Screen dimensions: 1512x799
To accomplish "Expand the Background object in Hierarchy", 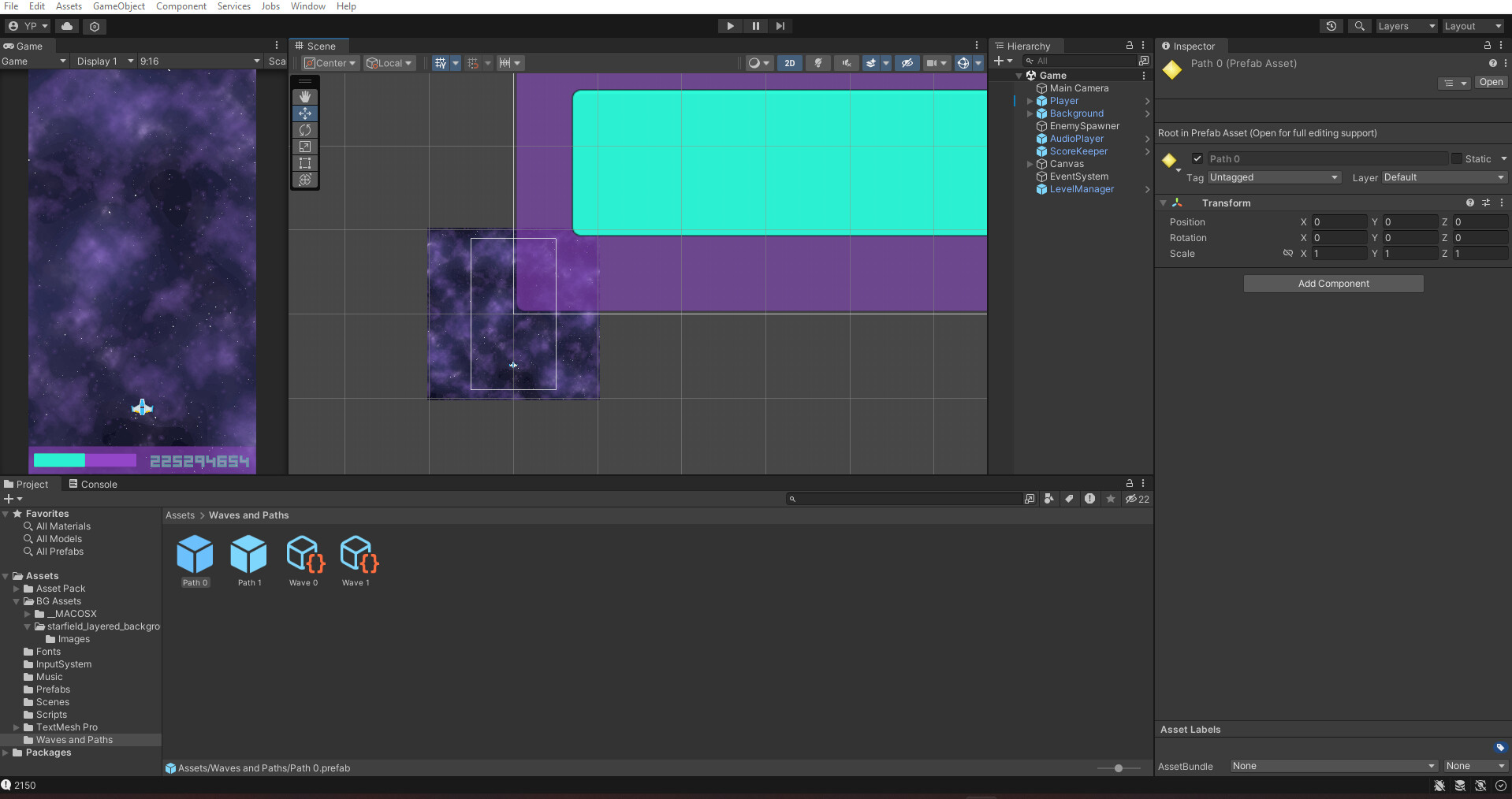I will tap(1029, 113).
